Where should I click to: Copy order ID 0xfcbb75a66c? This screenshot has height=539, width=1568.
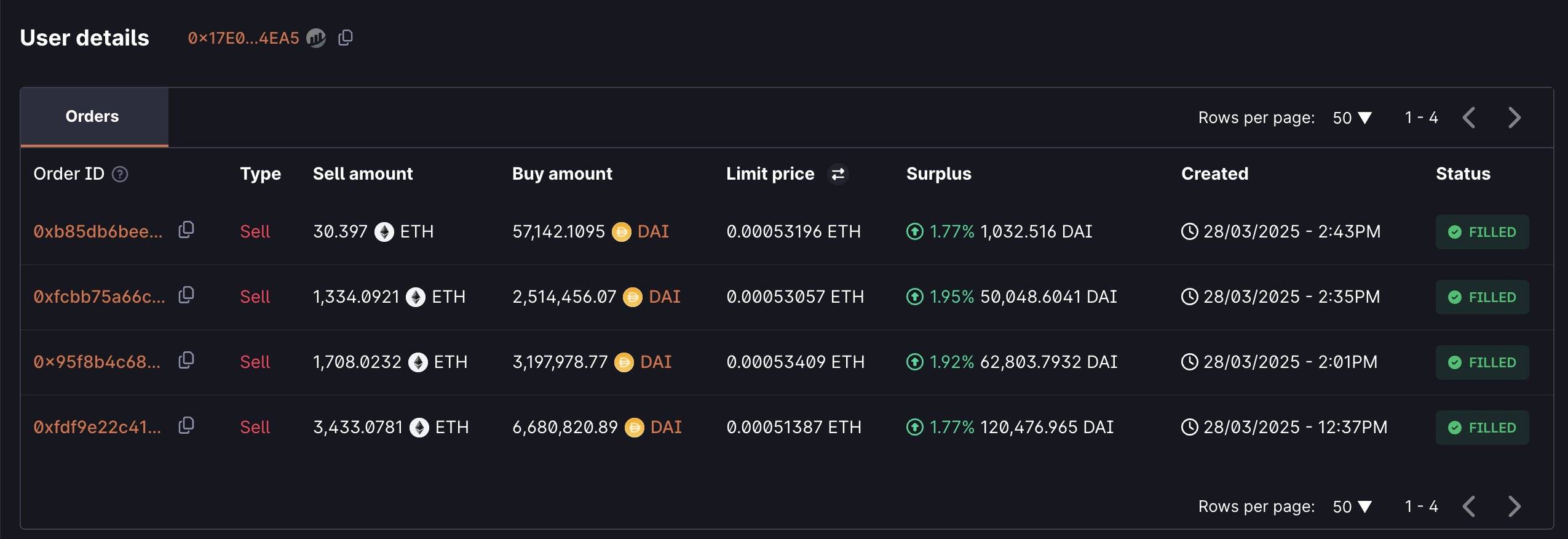pos(186,295)
